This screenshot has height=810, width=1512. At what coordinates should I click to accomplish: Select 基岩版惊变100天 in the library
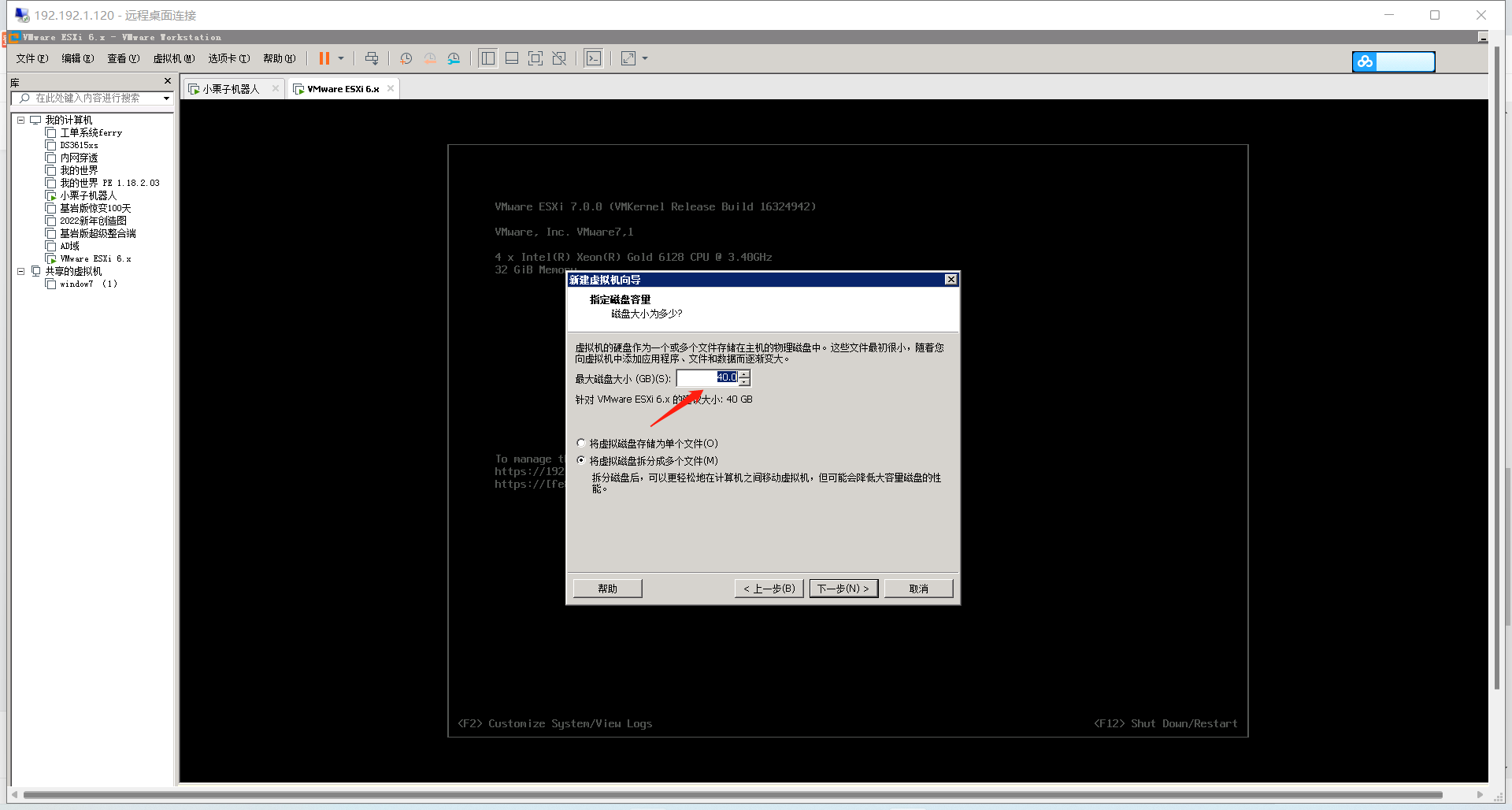click(x=95, y=208)
